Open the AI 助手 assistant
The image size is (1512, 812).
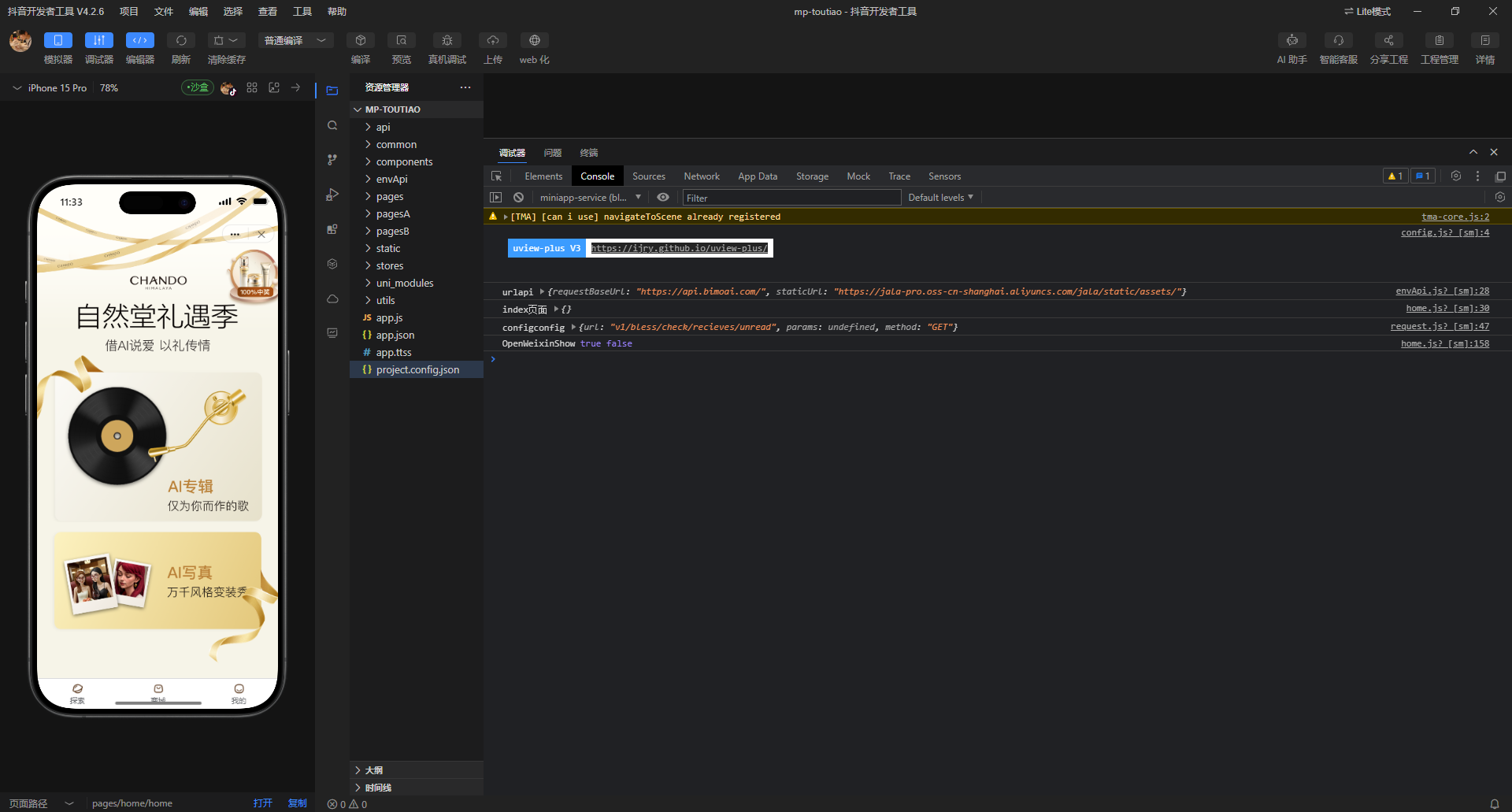pyautogui.click(x=1291, y=41)
